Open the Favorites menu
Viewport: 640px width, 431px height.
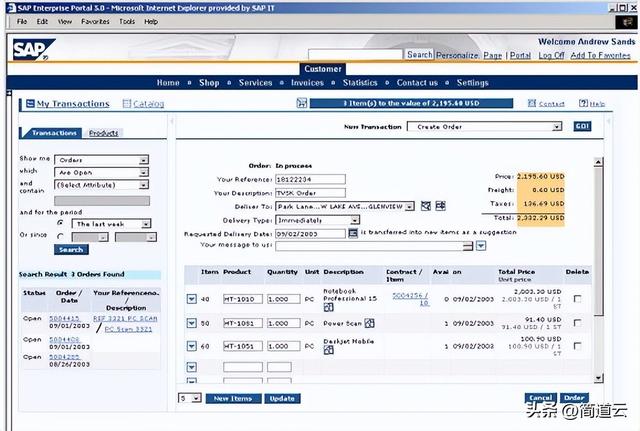(95, 21)
